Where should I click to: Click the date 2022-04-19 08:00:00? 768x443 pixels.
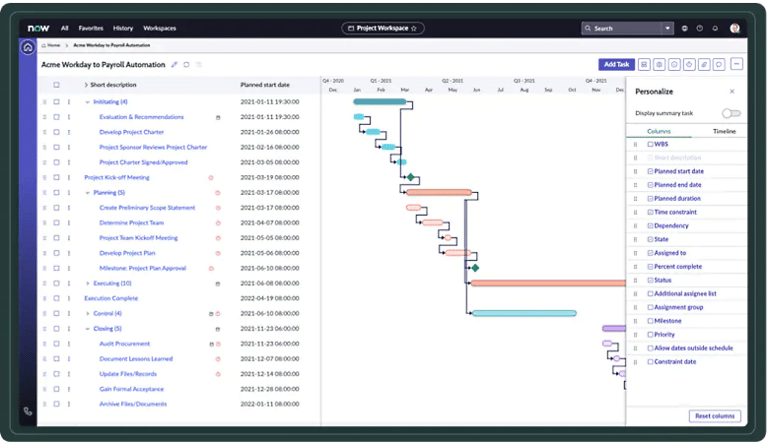pyautogui.click(x=270, y=298)
